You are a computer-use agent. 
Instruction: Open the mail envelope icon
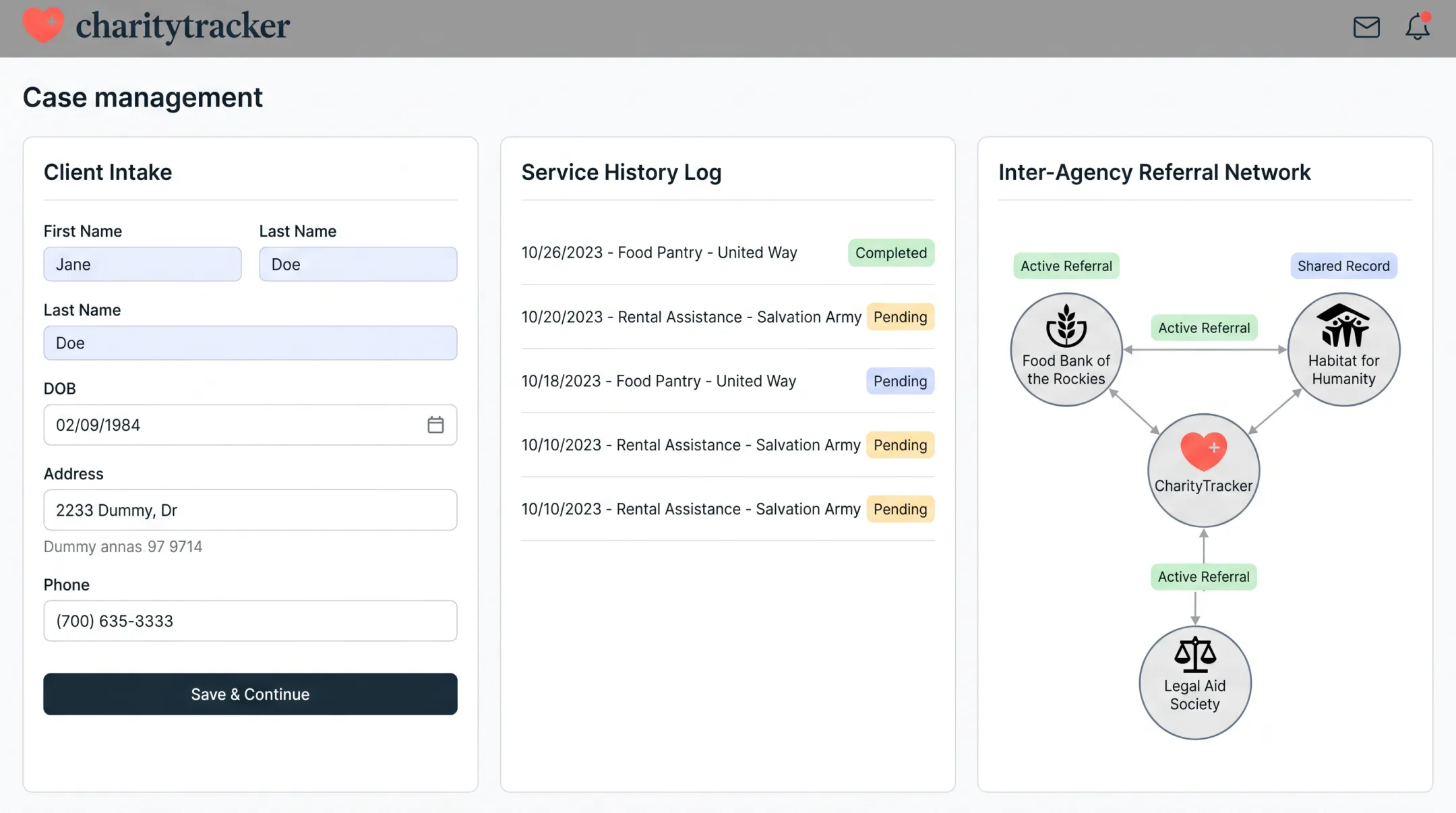1366,27
